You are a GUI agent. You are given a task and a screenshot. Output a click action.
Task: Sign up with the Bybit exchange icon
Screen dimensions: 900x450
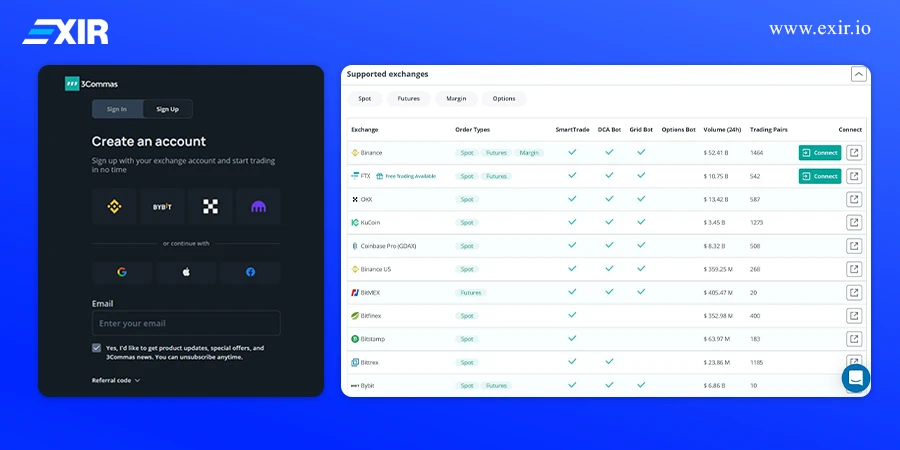(x=162, y=207)
